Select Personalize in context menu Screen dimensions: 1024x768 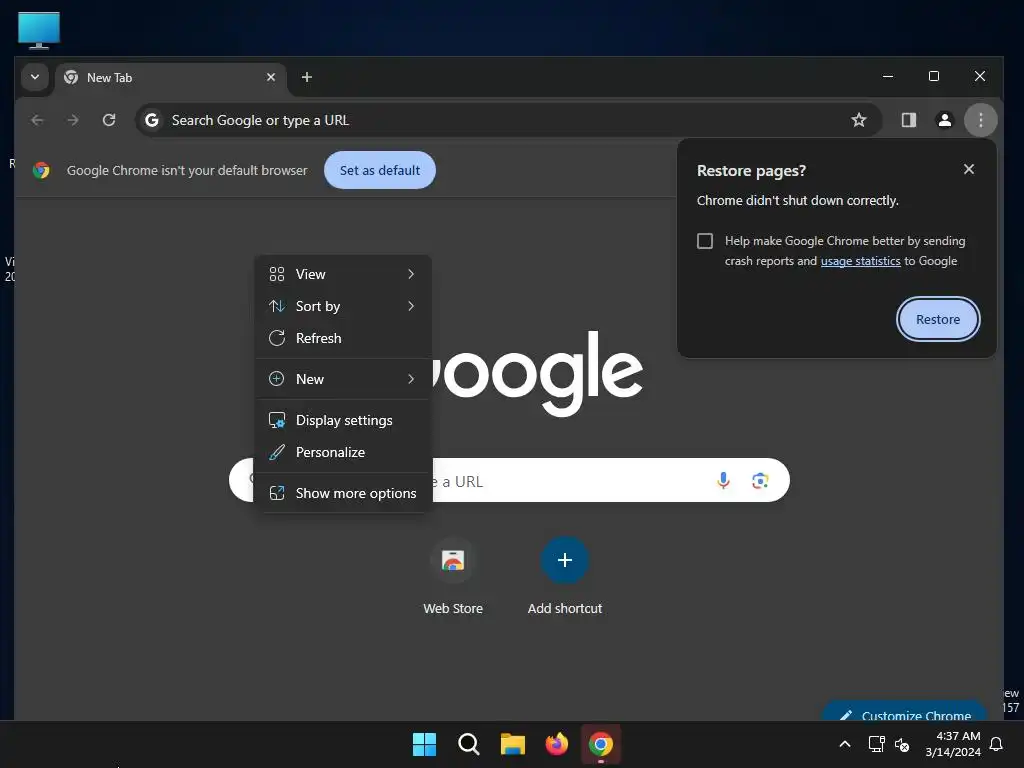pos(343,452)
